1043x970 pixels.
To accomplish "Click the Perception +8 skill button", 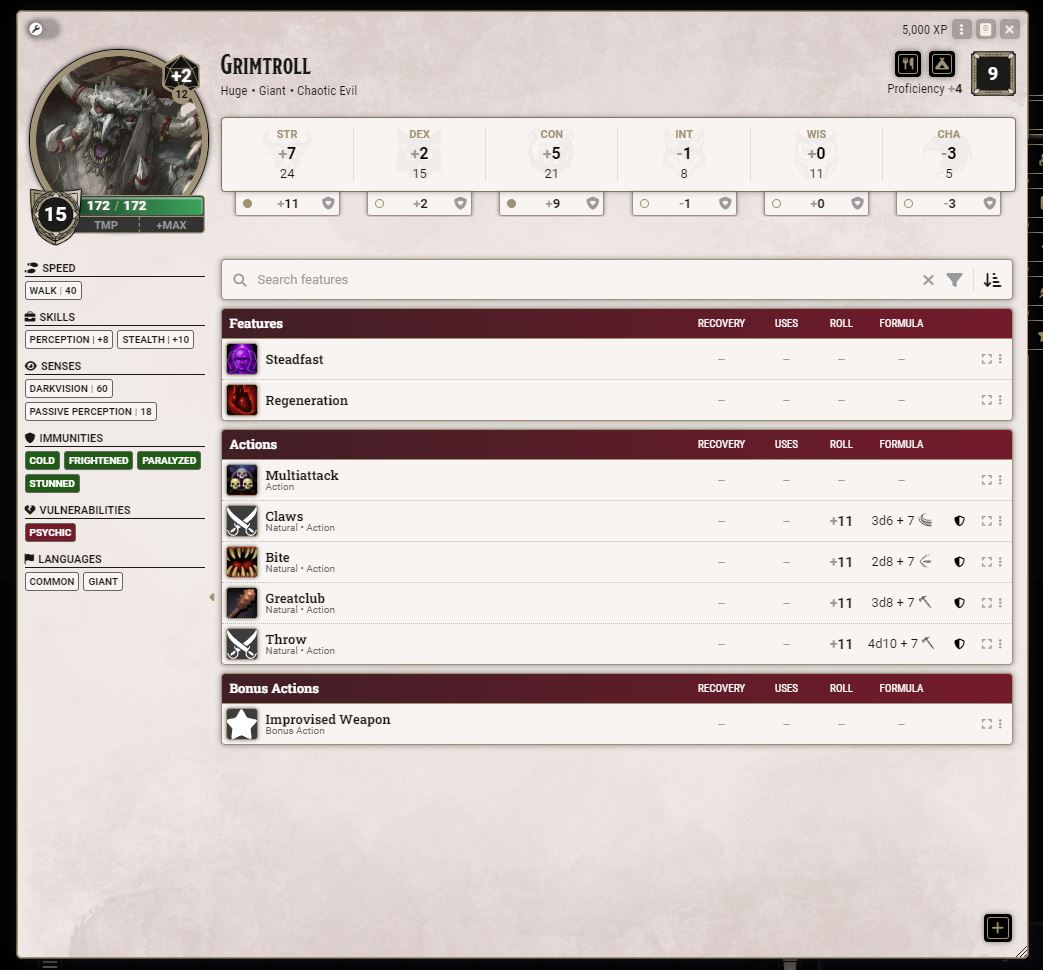I will 69,340.
